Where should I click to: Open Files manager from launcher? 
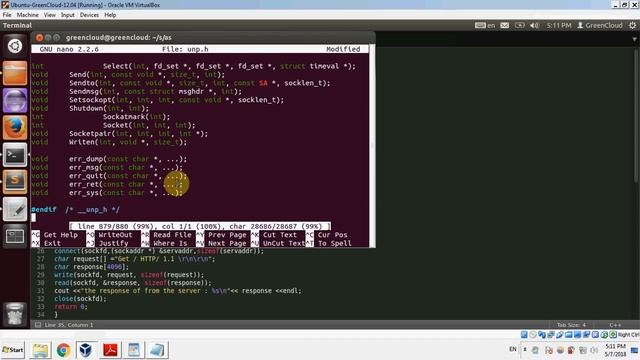15,73
